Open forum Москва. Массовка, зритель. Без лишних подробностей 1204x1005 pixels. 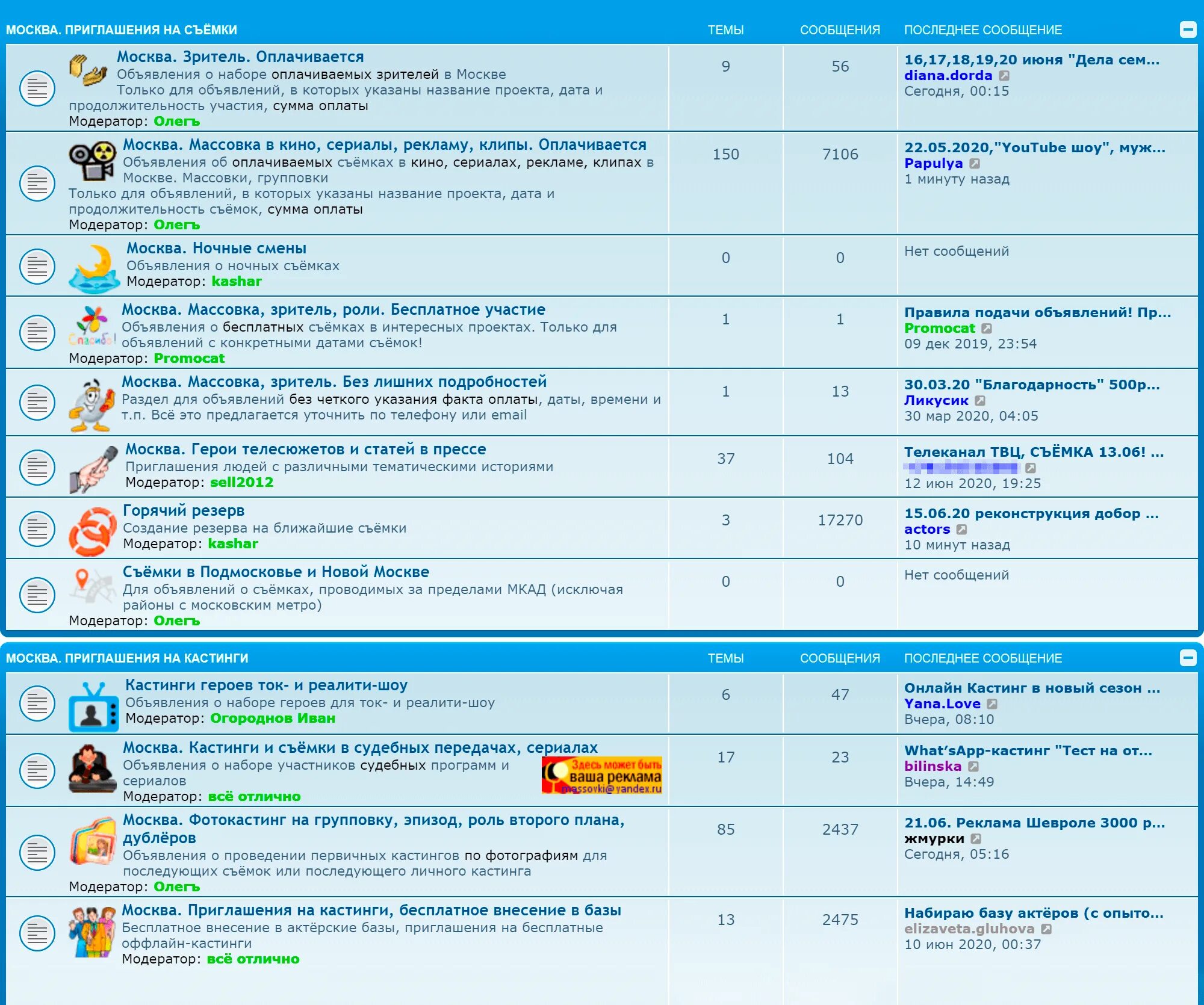[334, 382]
